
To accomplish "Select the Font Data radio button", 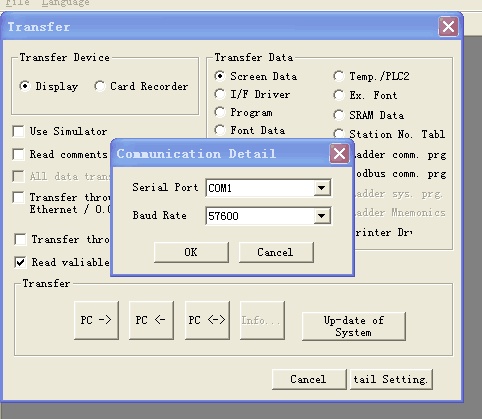I will pyautogui.click(x=220, y=130).
